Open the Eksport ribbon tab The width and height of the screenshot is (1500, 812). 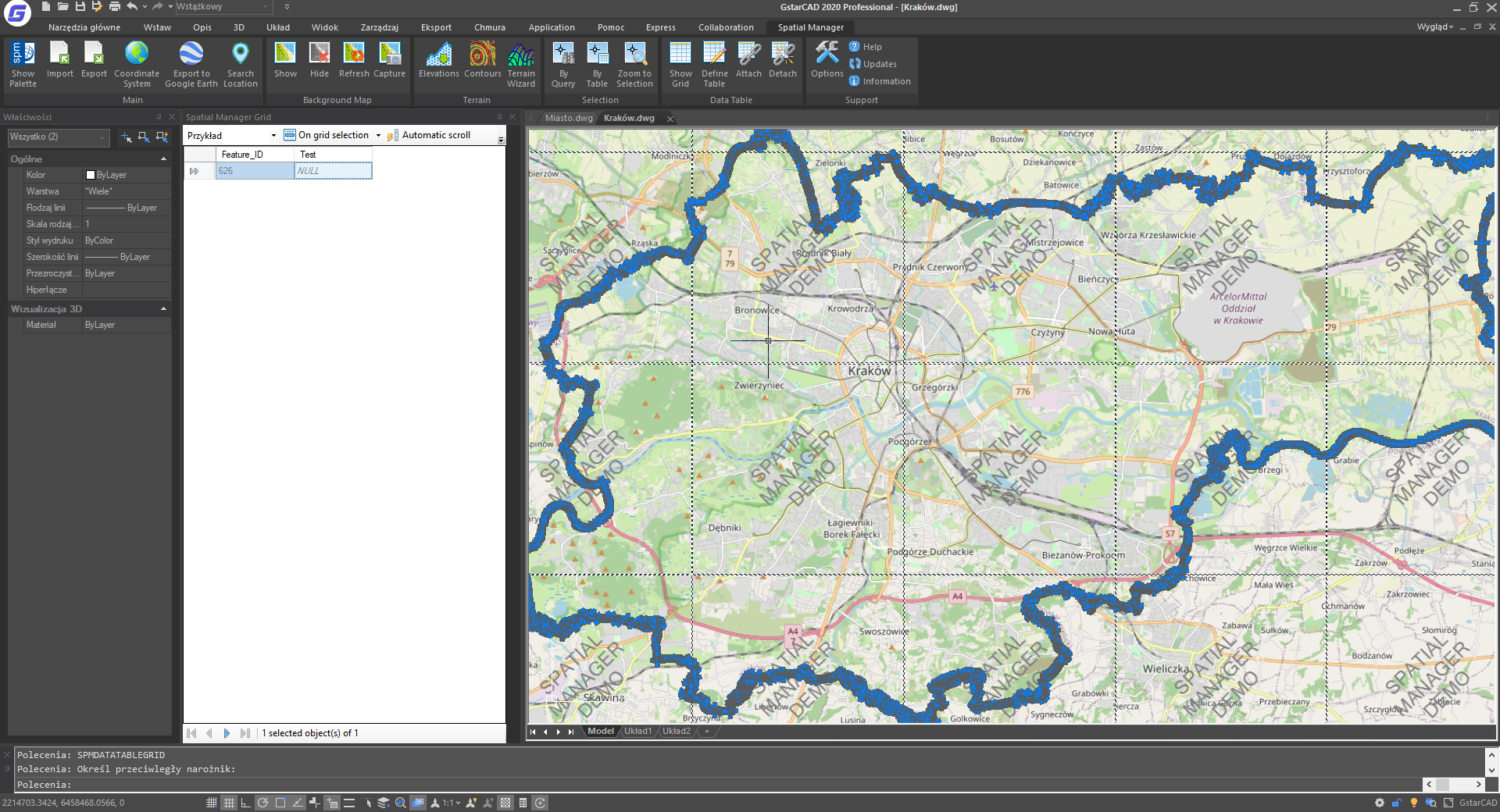pos(436,27)
